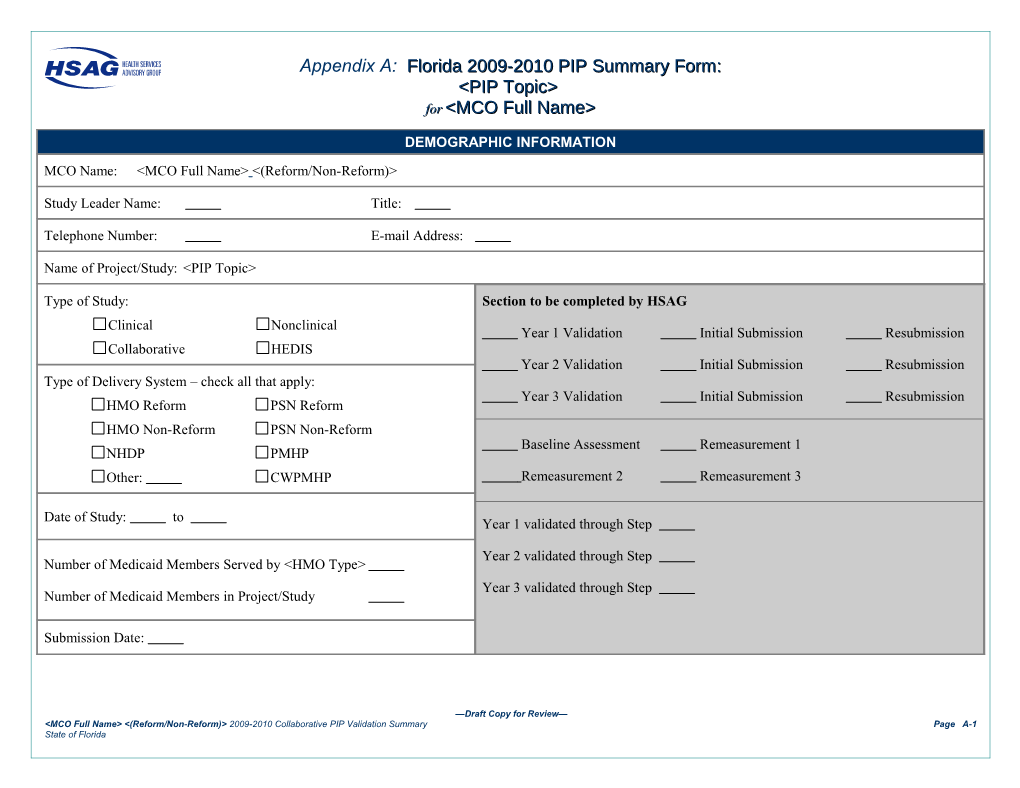
Task: Click the E-mail Address blank field
Action: (492, 237)
